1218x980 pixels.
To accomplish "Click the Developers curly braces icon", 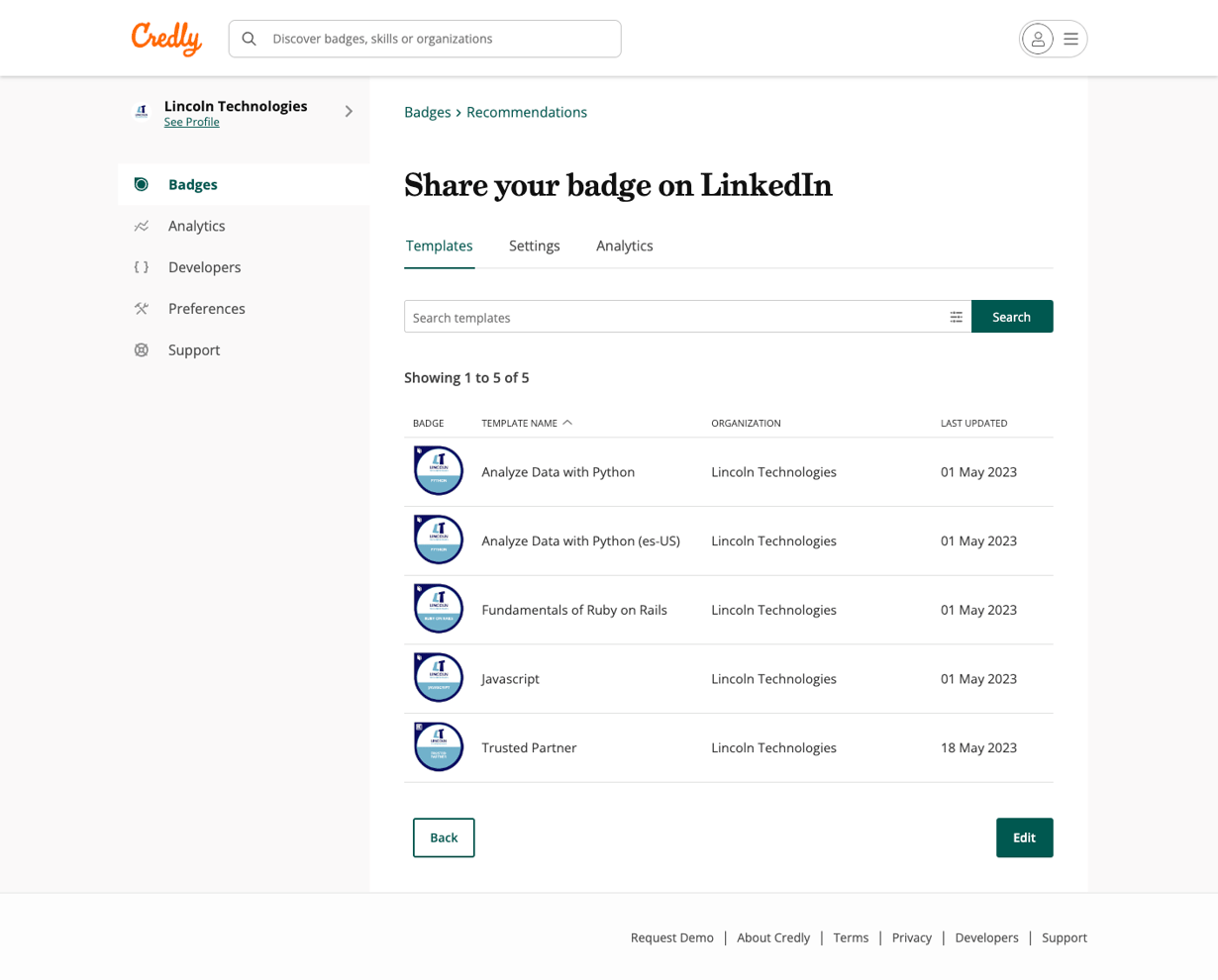I will [142, 267].
